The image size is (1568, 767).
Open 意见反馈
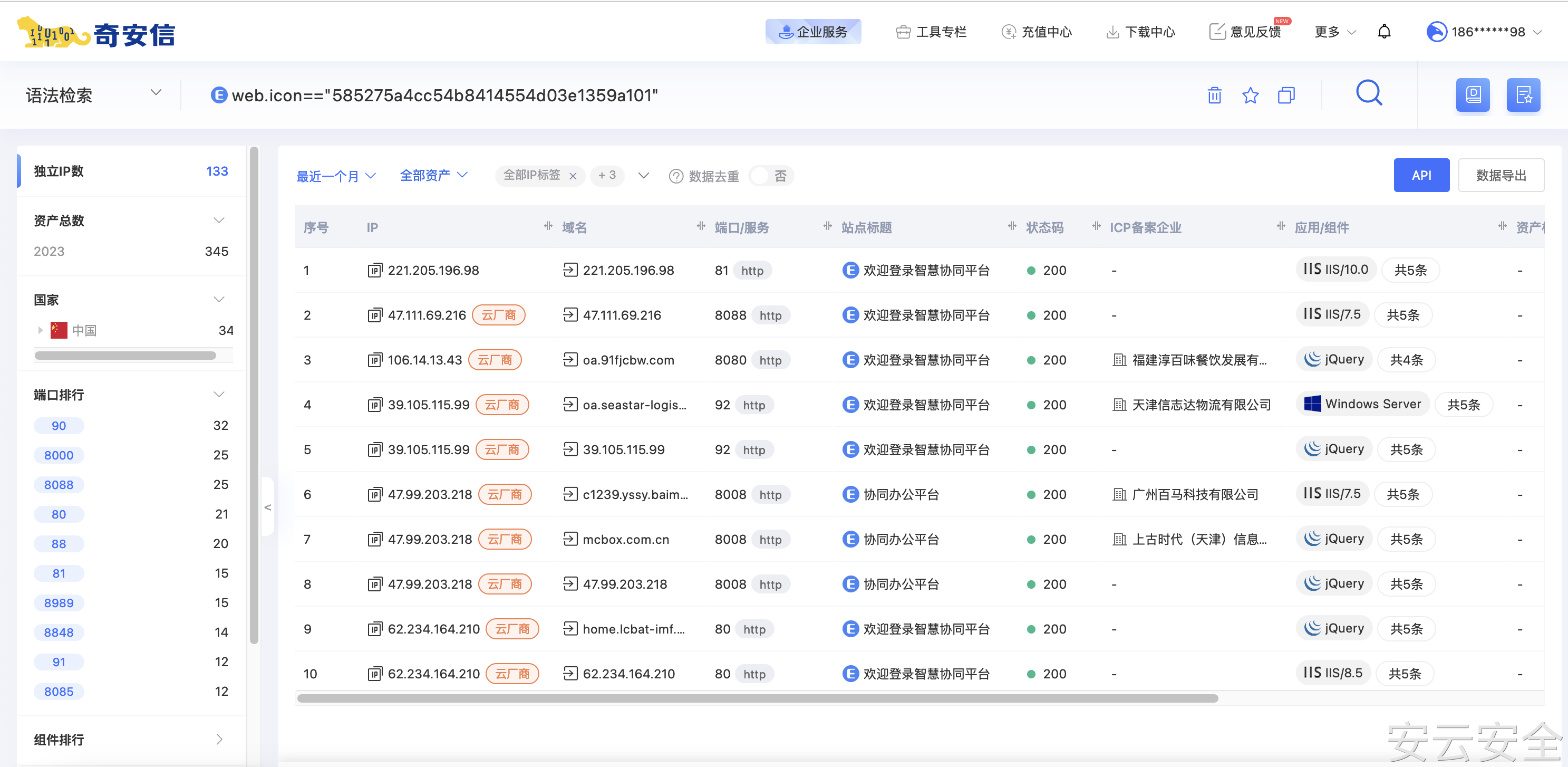[1245, 32]
